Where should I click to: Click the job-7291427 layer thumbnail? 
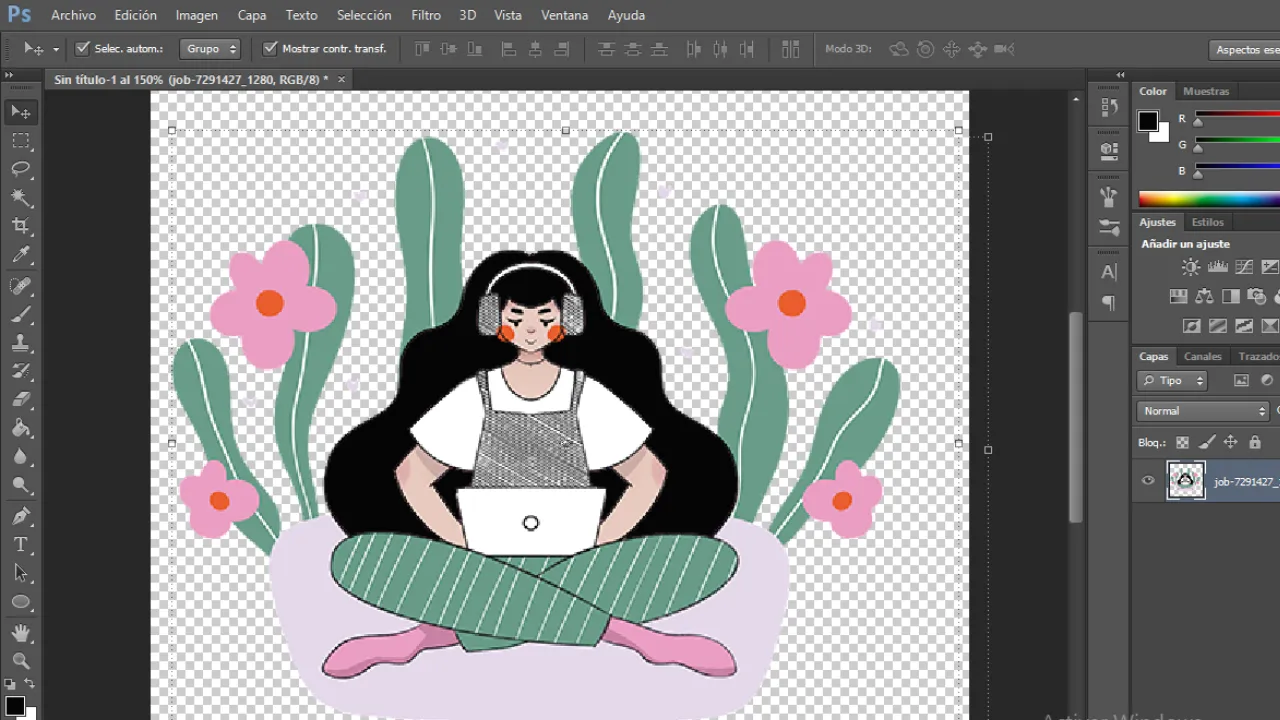[1186, 481]
